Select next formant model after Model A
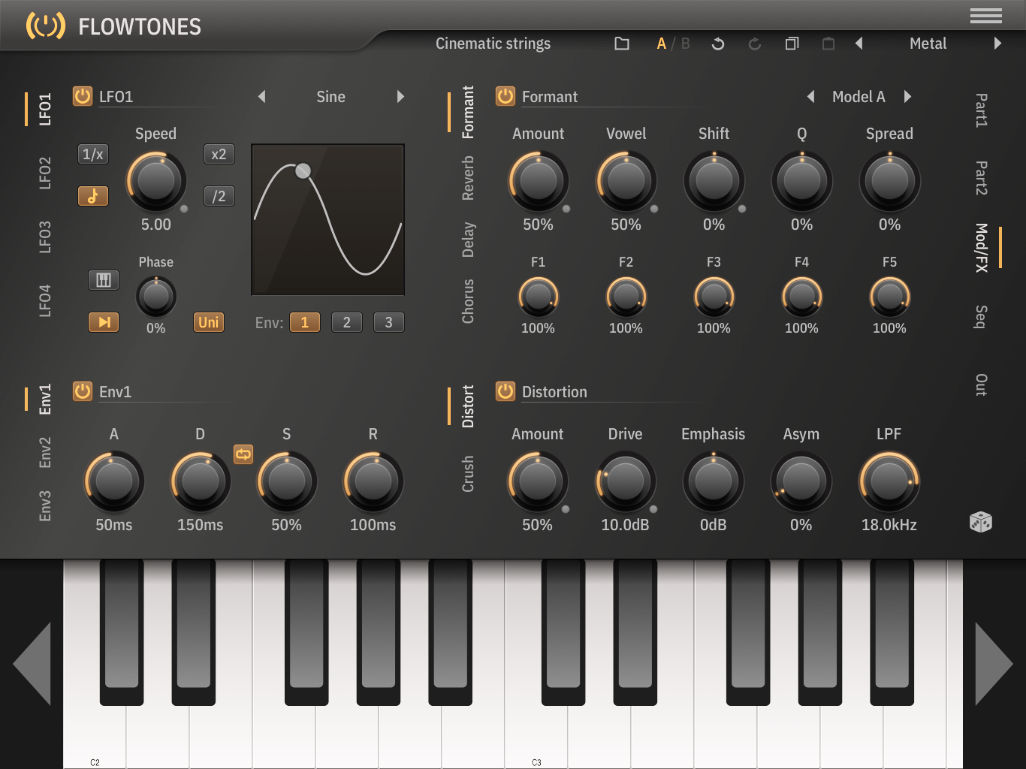1026x769 pixels. click(908, 97)
